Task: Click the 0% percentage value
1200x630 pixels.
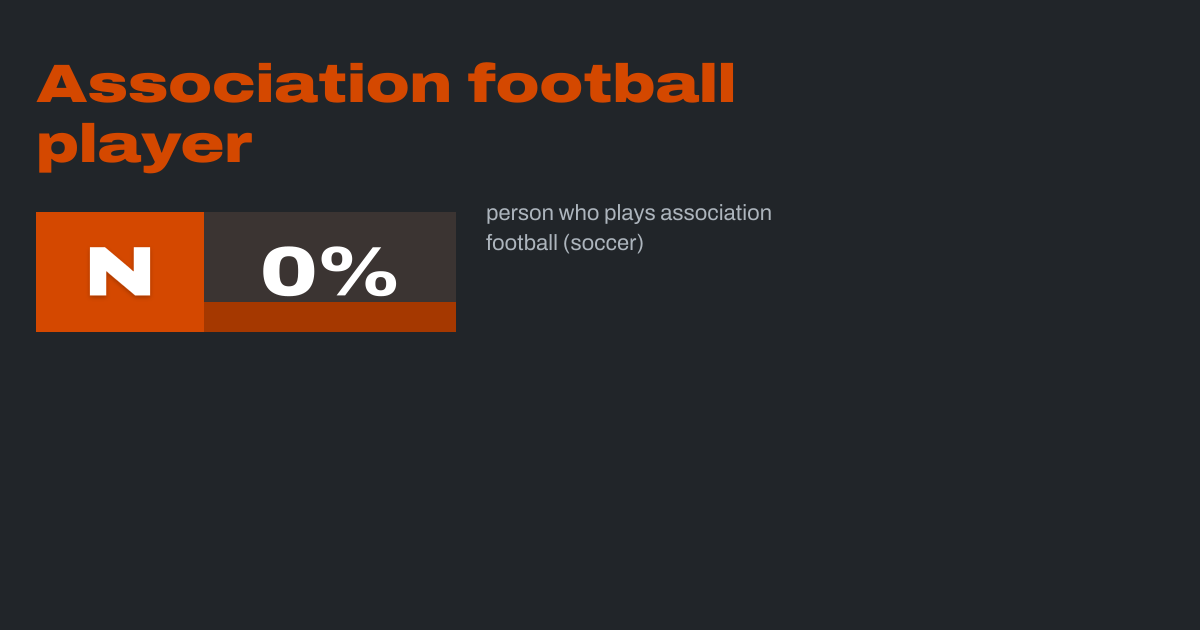Action: coord(329,272)
